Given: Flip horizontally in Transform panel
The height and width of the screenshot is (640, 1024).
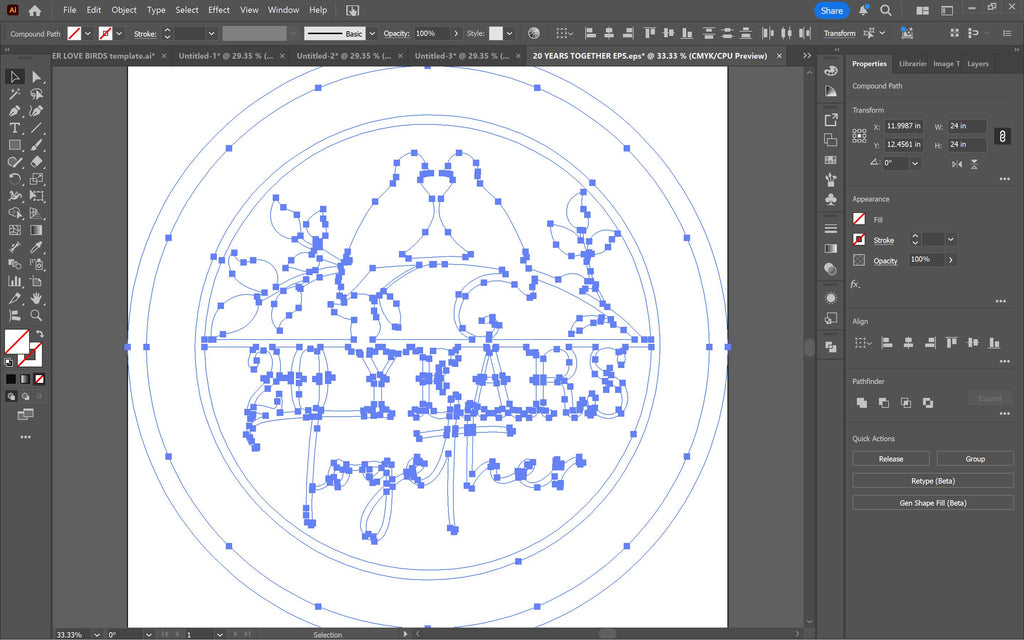Looking at the screenshot, I should (957, 164).
